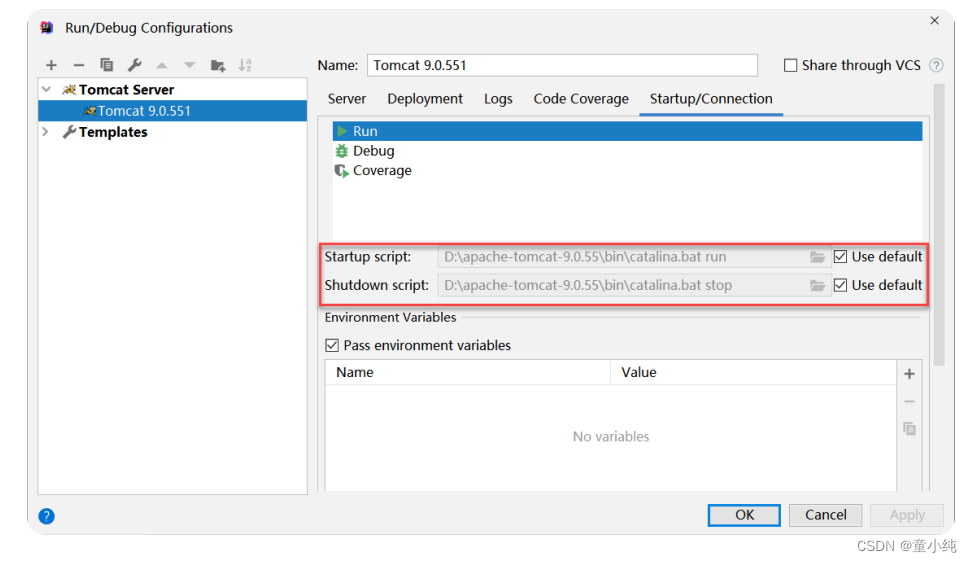
Task: Click the Startup script path field
Action: 623,257
